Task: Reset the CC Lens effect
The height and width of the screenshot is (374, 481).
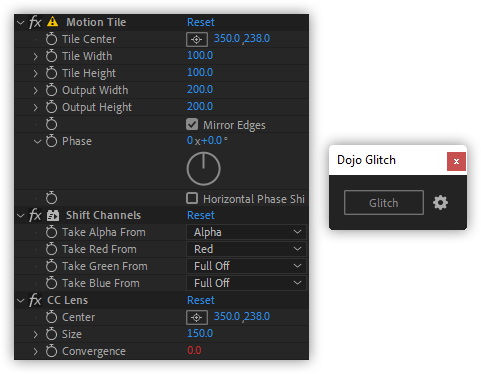Action: (x=201, y=300)
